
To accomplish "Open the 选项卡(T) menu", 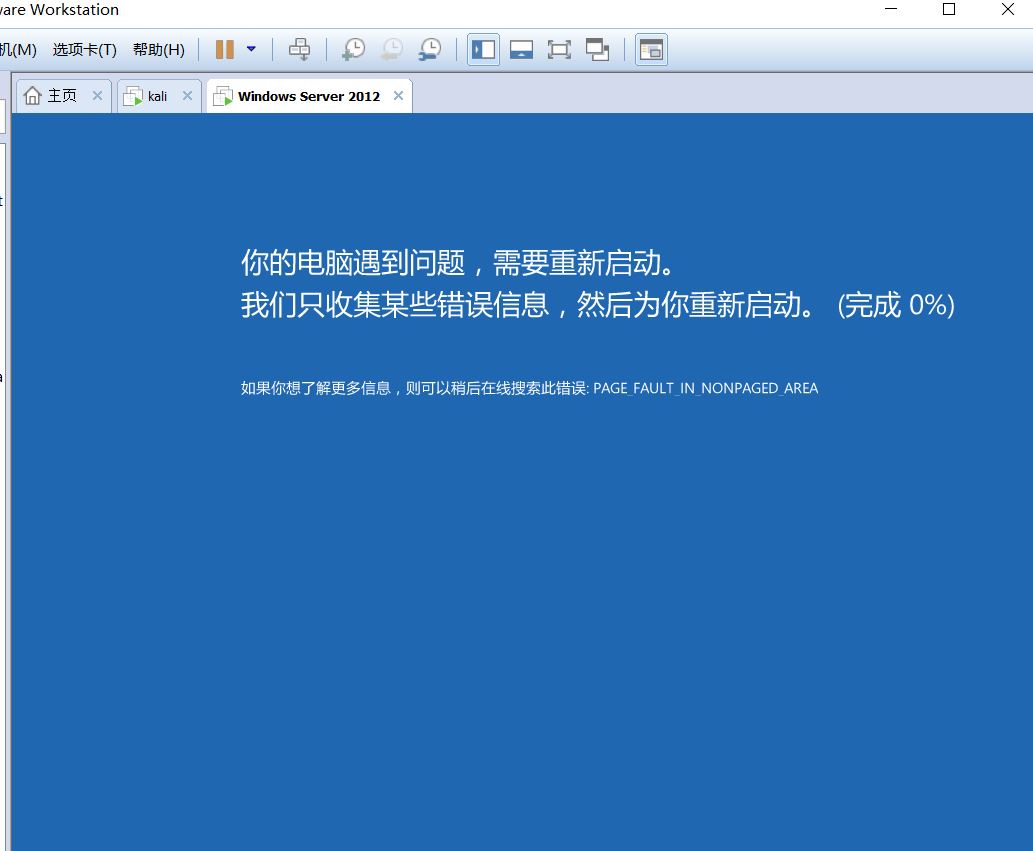I will coord(84,49).
